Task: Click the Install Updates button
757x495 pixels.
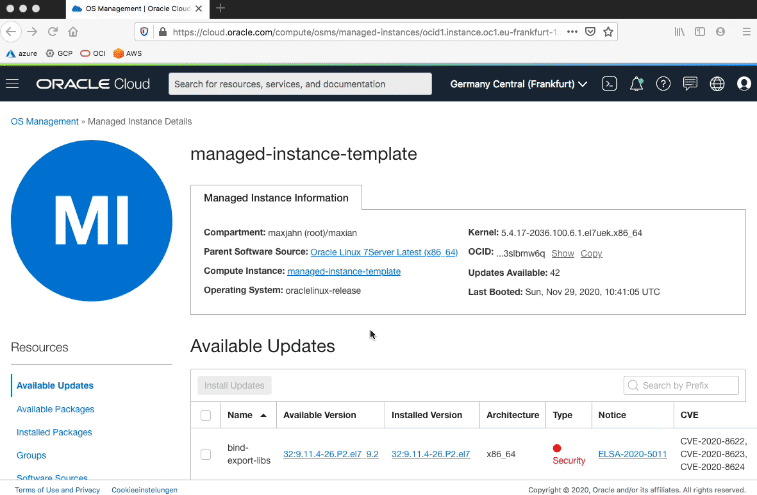Action: pyautogui.click(x=234, y=385)
